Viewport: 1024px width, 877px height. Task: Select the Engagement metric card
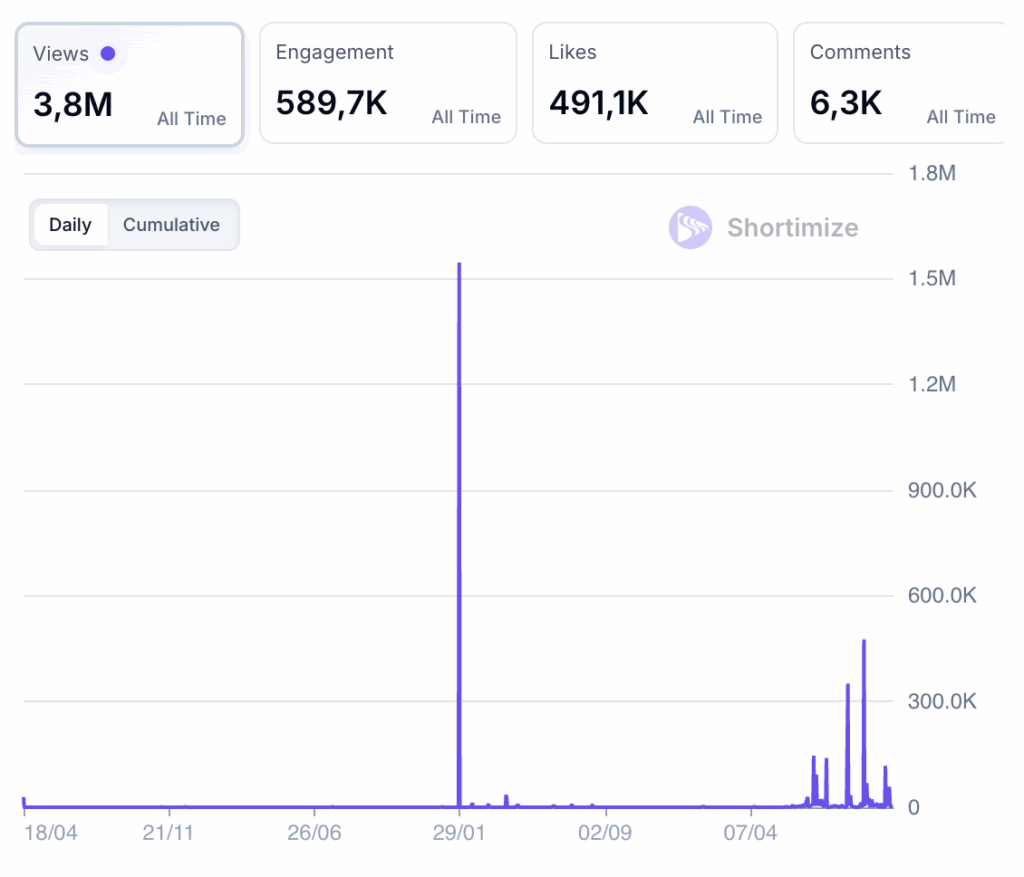[x=387, y=83]
